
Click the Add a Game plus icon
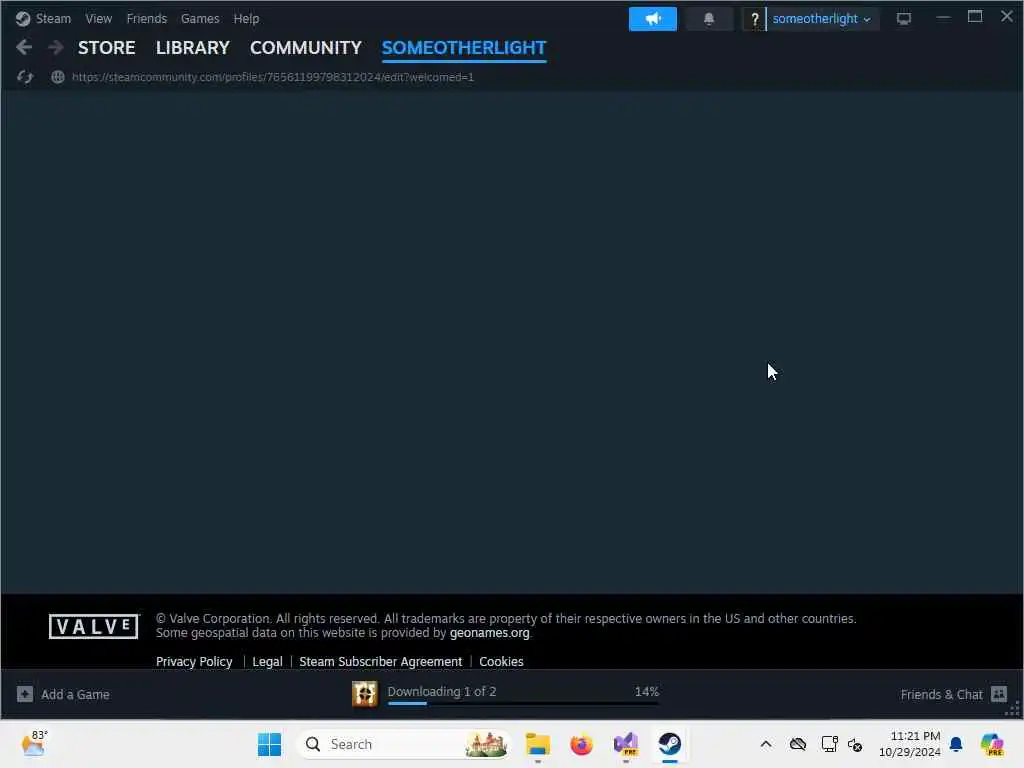pyautogui.click(x=25, y=694)
